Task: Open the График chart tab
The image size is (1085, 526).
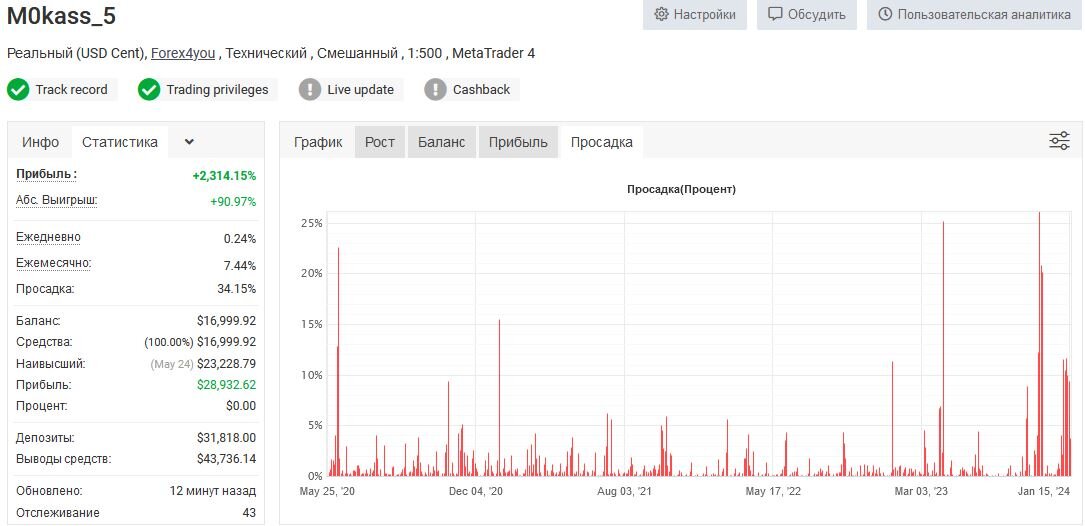Action: tap(318, 142)
